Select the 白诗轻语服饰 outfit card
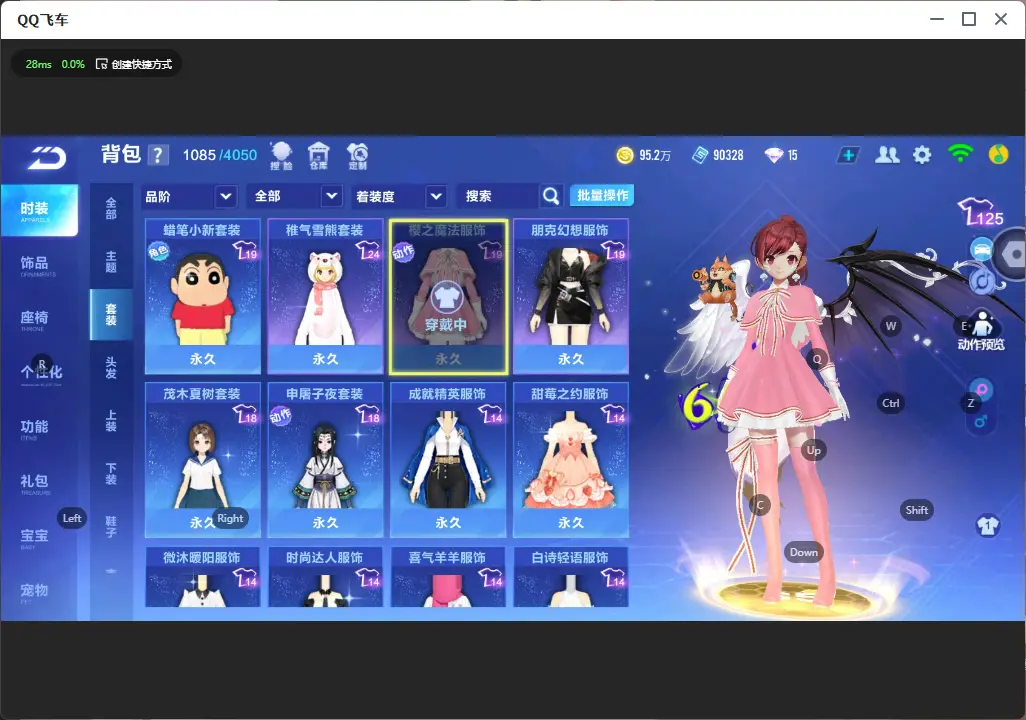1026x720 pixels. point(571,577)
